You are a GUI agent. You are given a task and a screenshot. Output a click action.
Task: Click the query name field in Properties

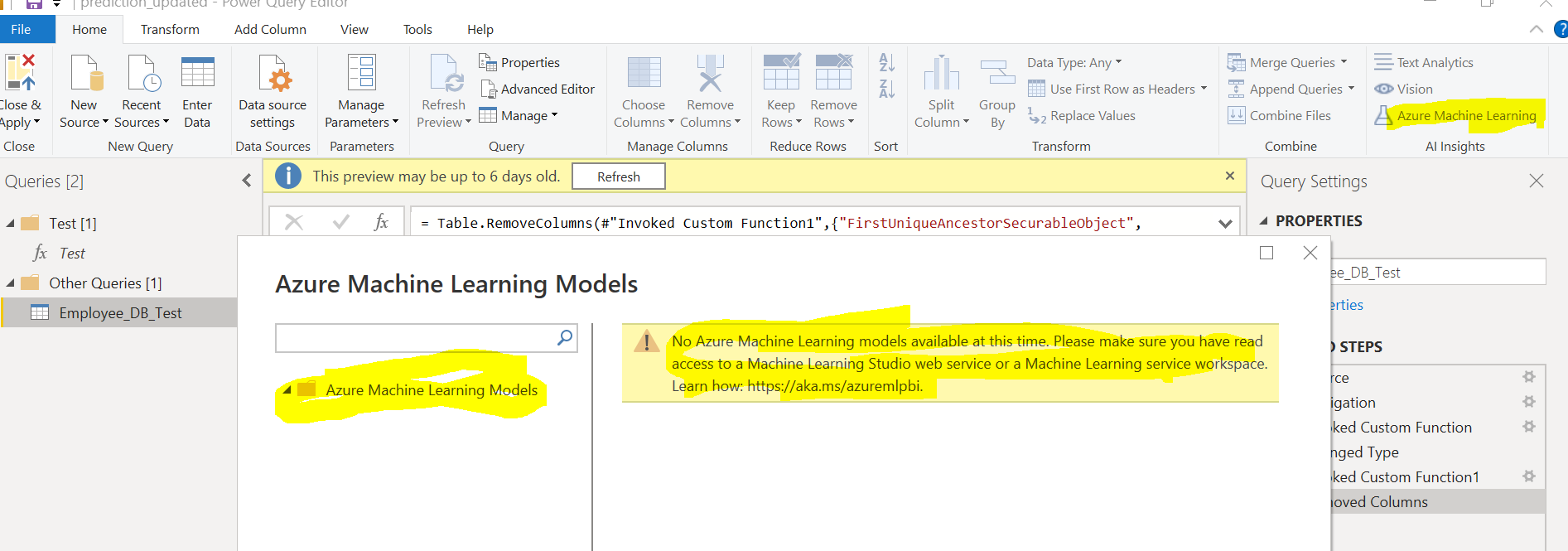click(1438, 272)
